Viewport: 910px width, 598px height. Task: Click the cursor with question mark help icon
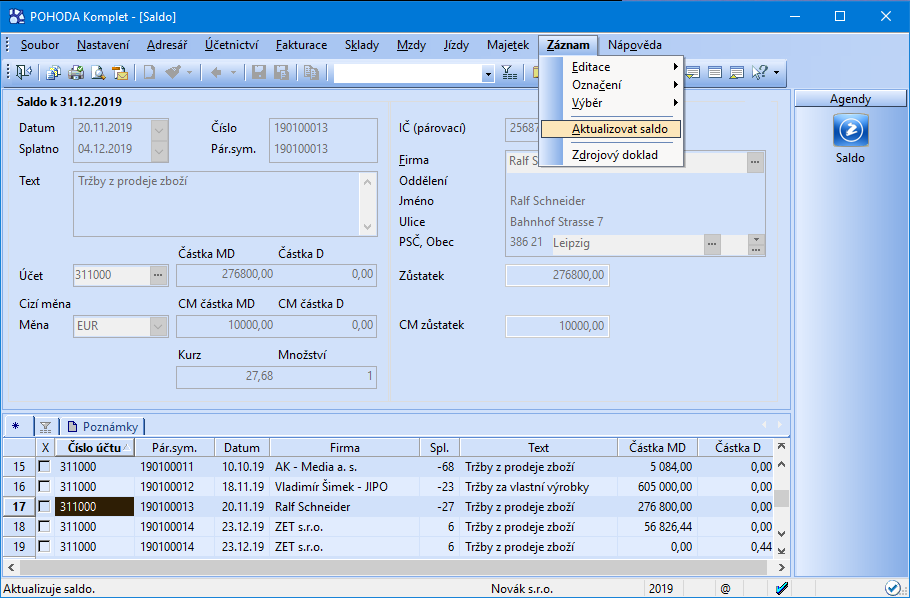(x=760, y=72)
